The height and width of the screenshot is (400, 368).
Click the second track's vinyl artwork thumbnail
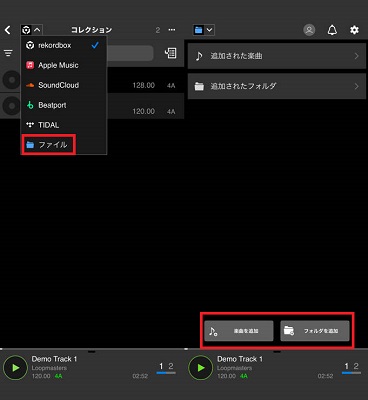(11, 106)
